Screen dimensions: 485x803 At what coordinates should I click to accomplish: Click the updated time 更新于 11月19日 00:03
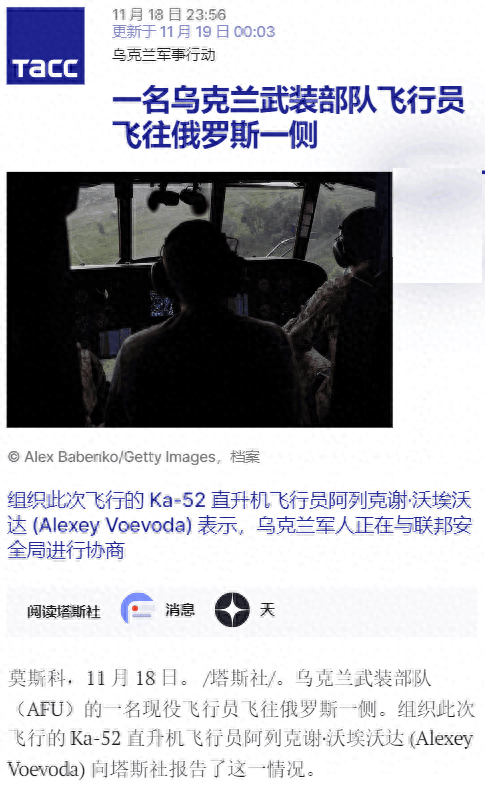pyautogui.click(x=194, y=32)
